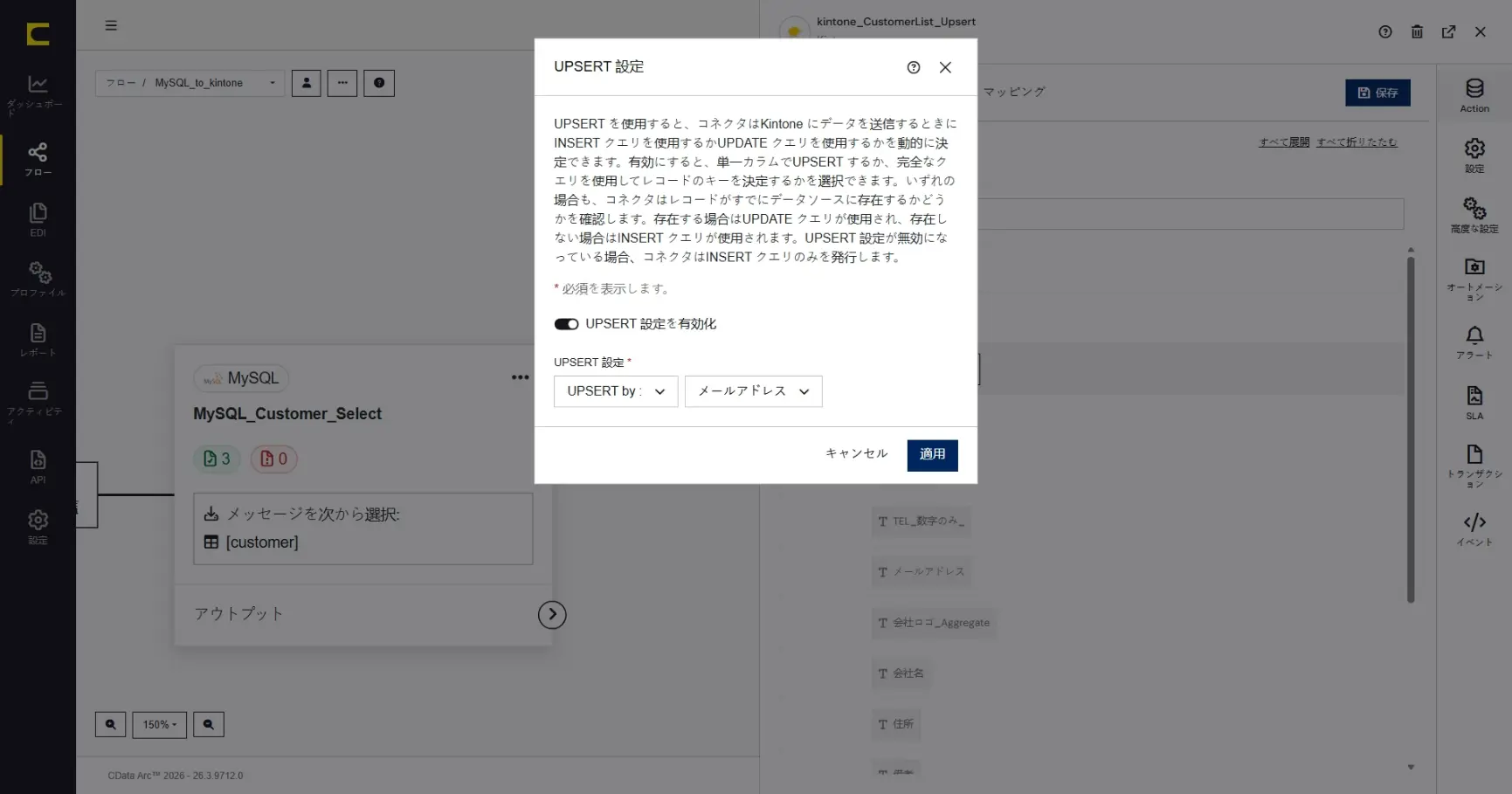The image size is (1512, 794).
Task: Select the 住所 mapping field
Action: pyautogui.click(x=896, y=724)
